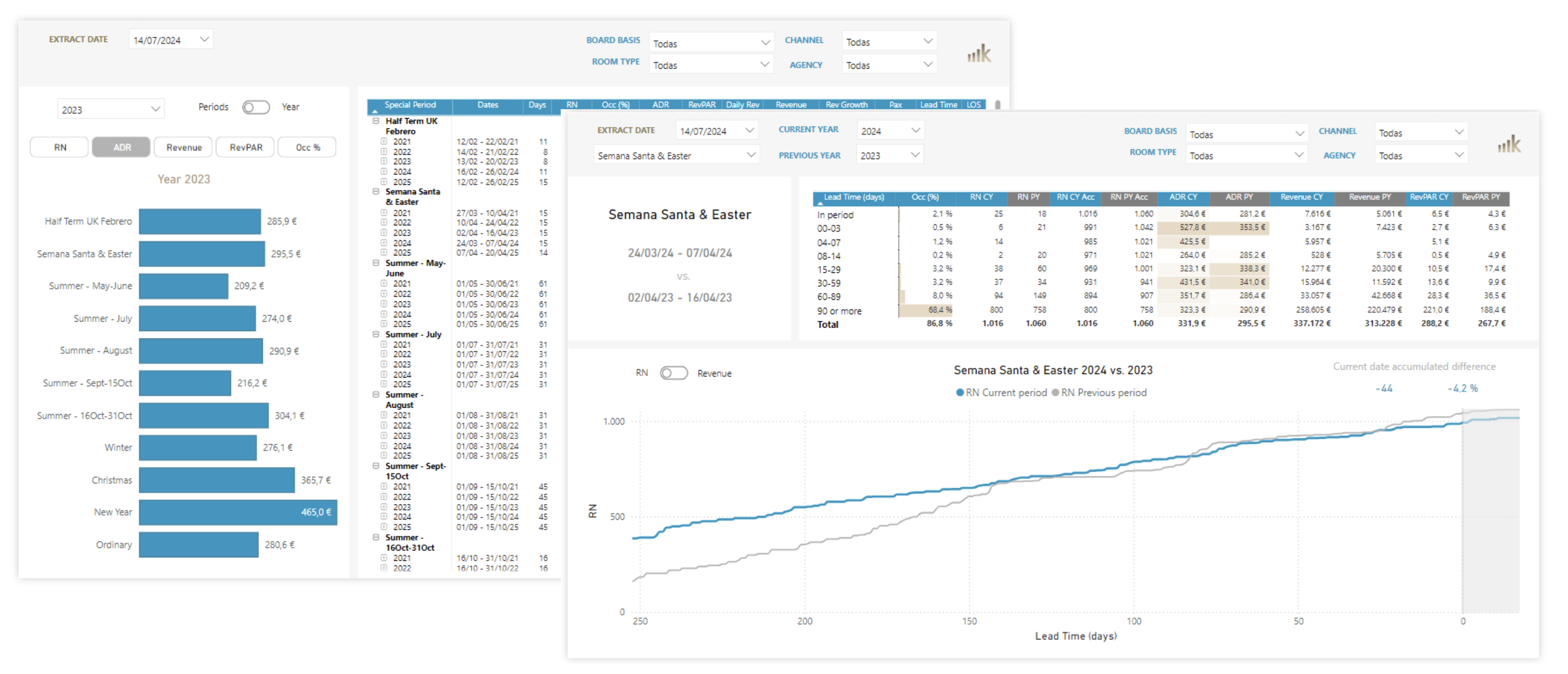The image size is (1568, 674).
Task: Open the Board Basis dropdown in the back dashboard
Action: click(x=711, y=42)
